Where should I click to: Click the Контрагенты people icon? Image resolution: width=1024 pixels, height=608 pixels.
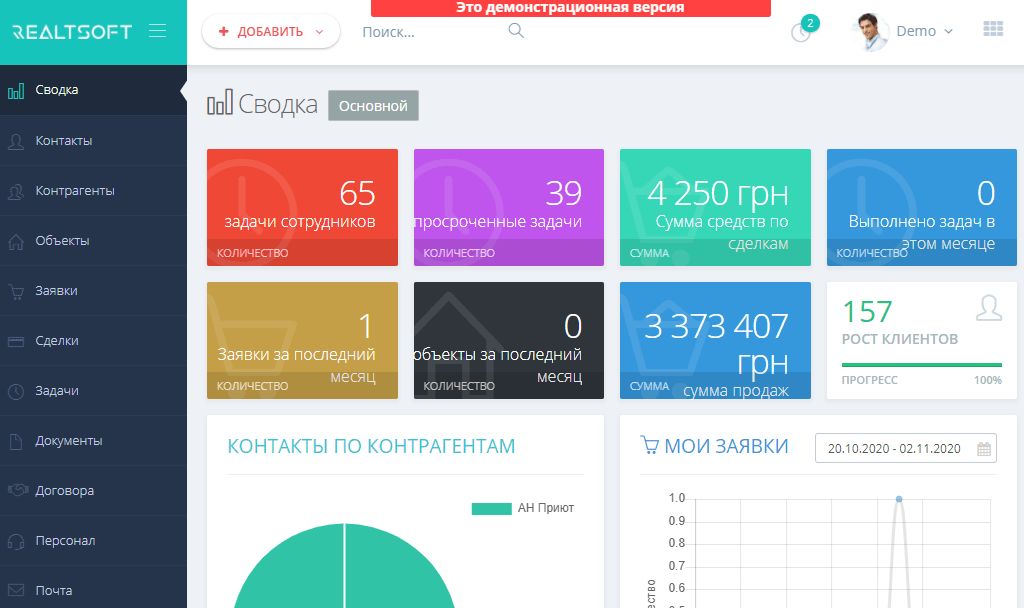coord(16,191)
